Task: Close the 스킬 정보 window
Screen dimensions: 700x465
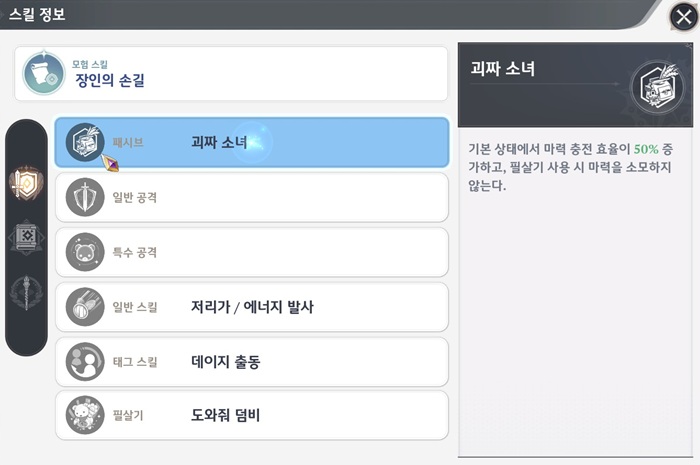Action: coord(681,17)
